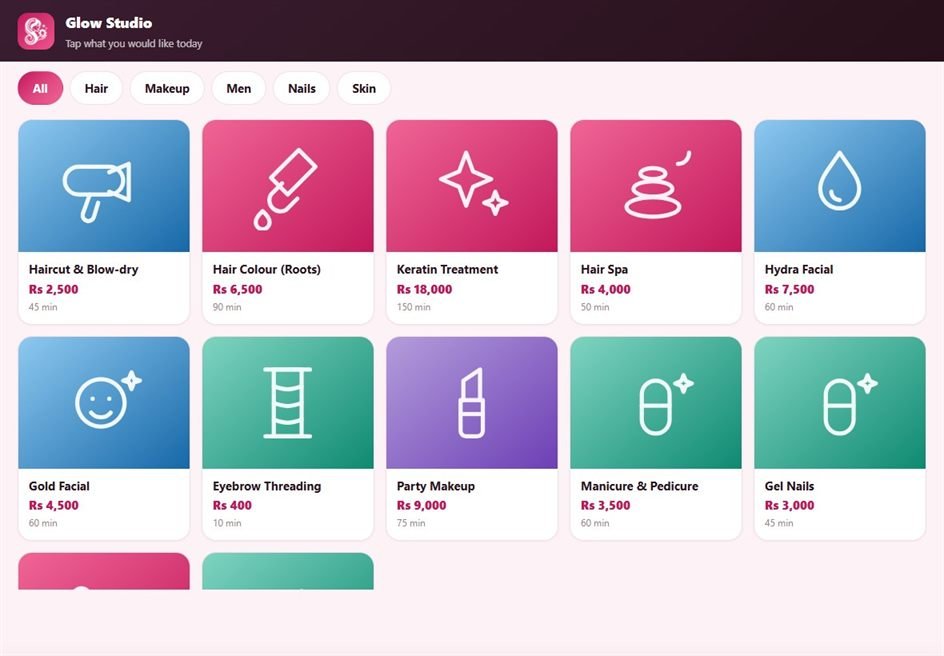The image size is (944, 656).
Task: Tap the sparkle stars Keratin Treatment icon
Action: pos(473,184)
